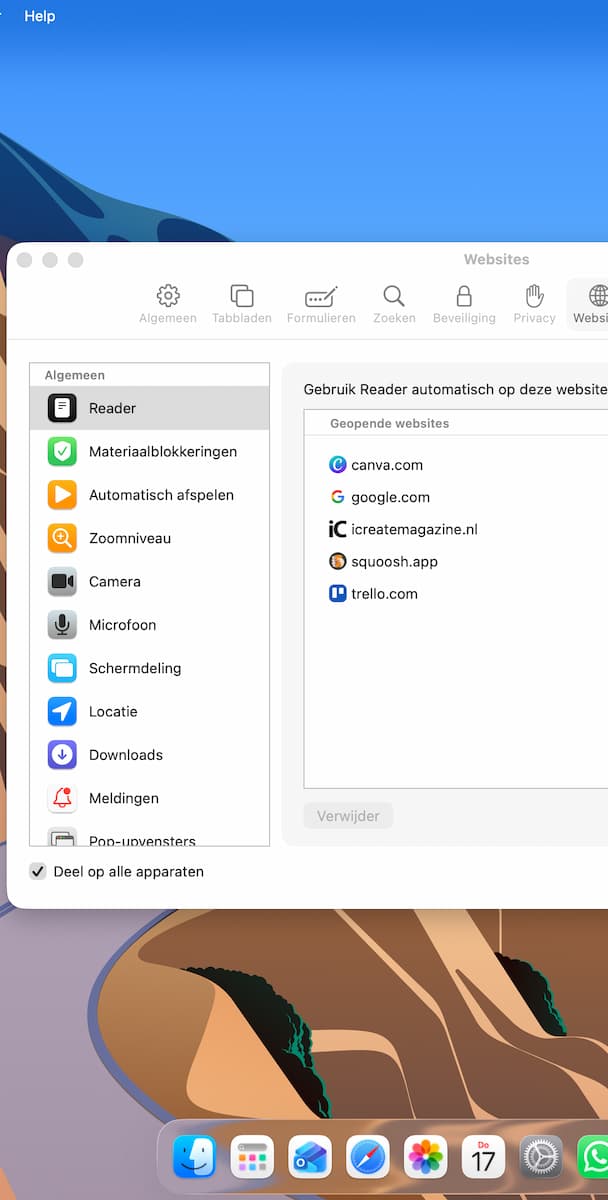This screenshot has width=608, height=1200.
Task: Open the Formulieren preferences tab
Action: click(321, 304)
